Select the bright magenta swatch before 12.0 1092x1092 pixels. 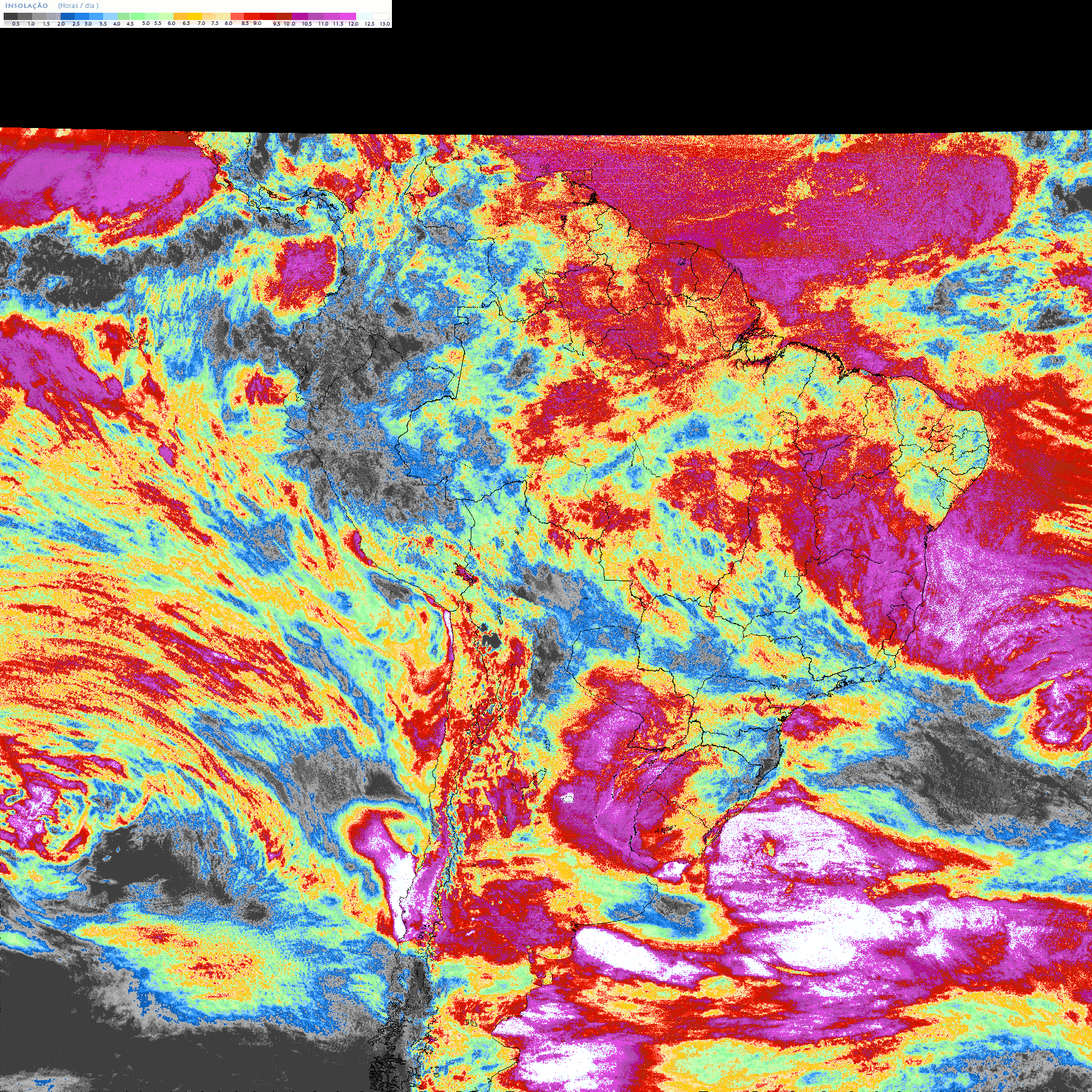tap(348, 16)
